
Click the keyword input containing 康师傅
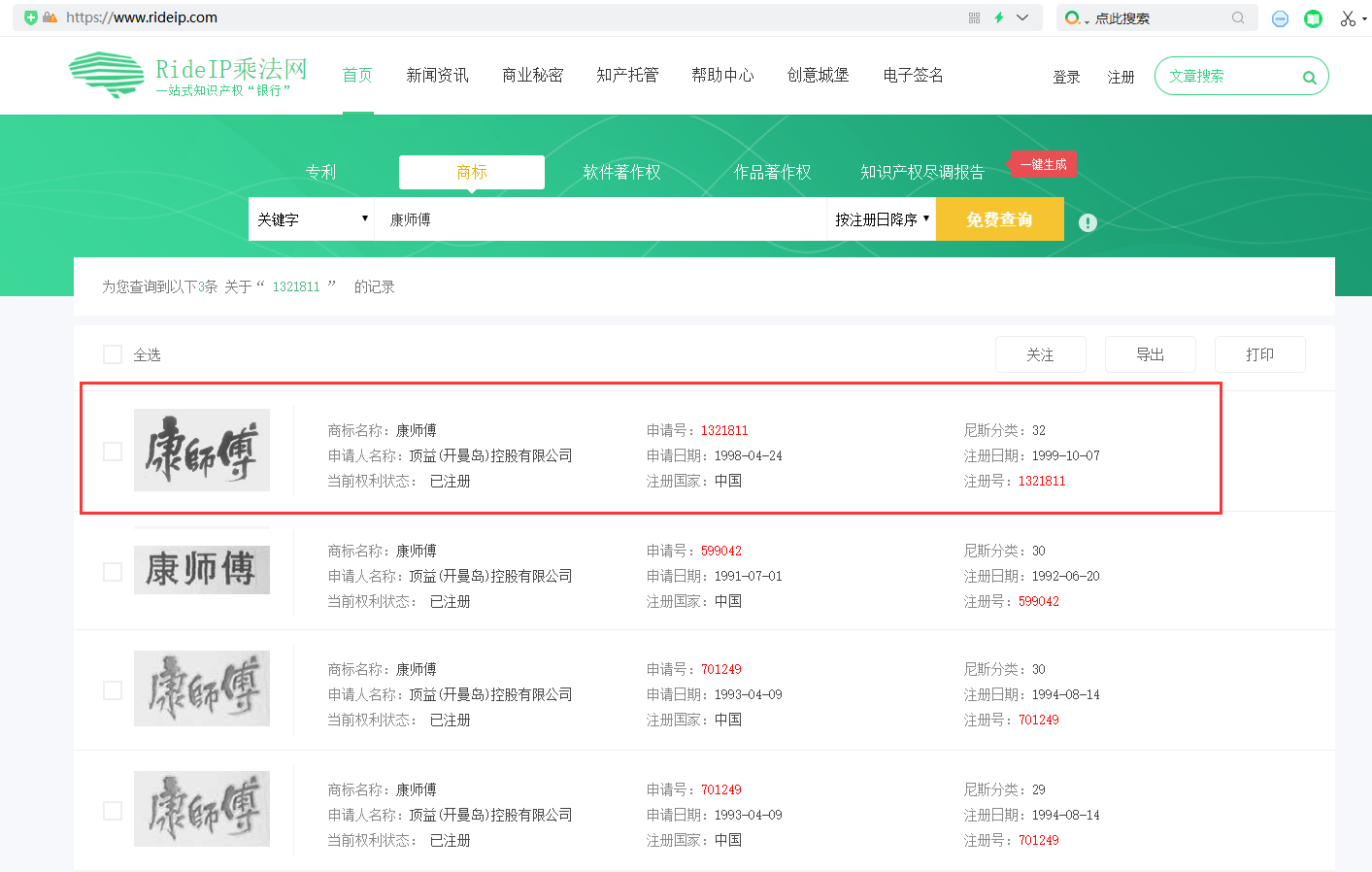coord(600,219)
